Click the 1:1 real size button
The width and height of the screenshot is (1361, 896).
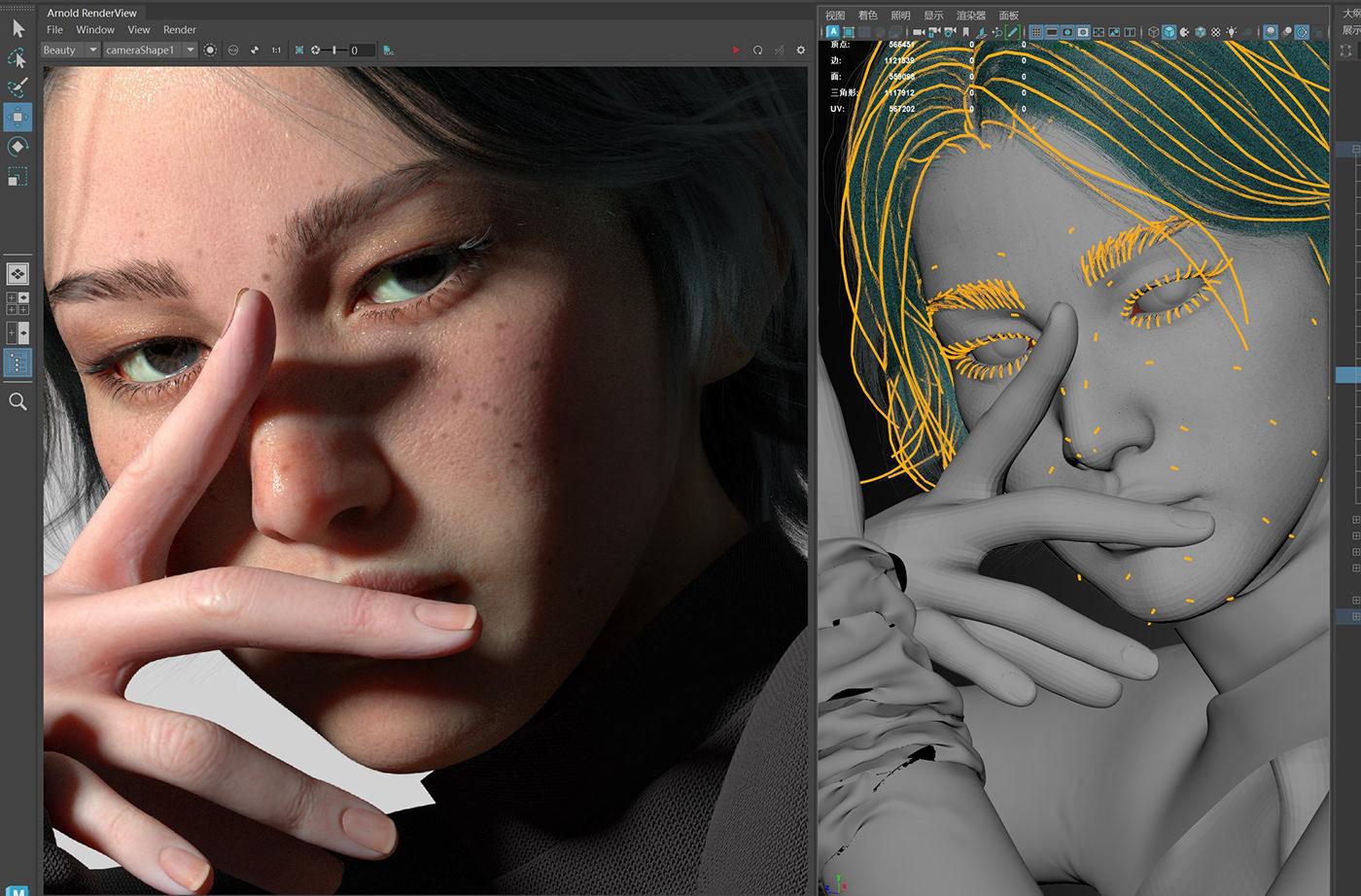point(276,50)
